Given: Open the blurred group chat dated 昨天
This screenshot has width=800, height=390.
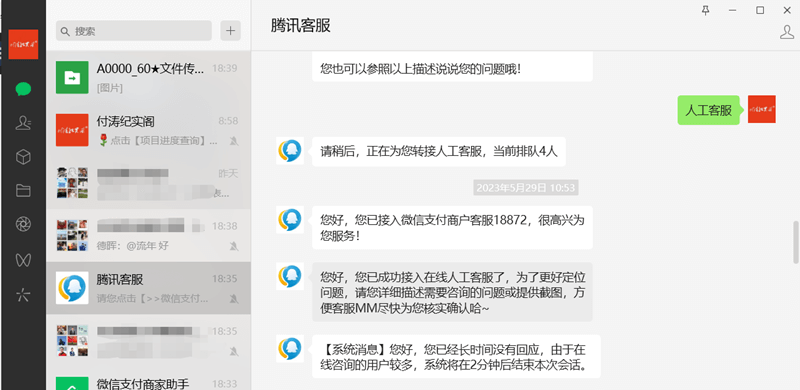Looking at the screenshot, I should point(148,183).
